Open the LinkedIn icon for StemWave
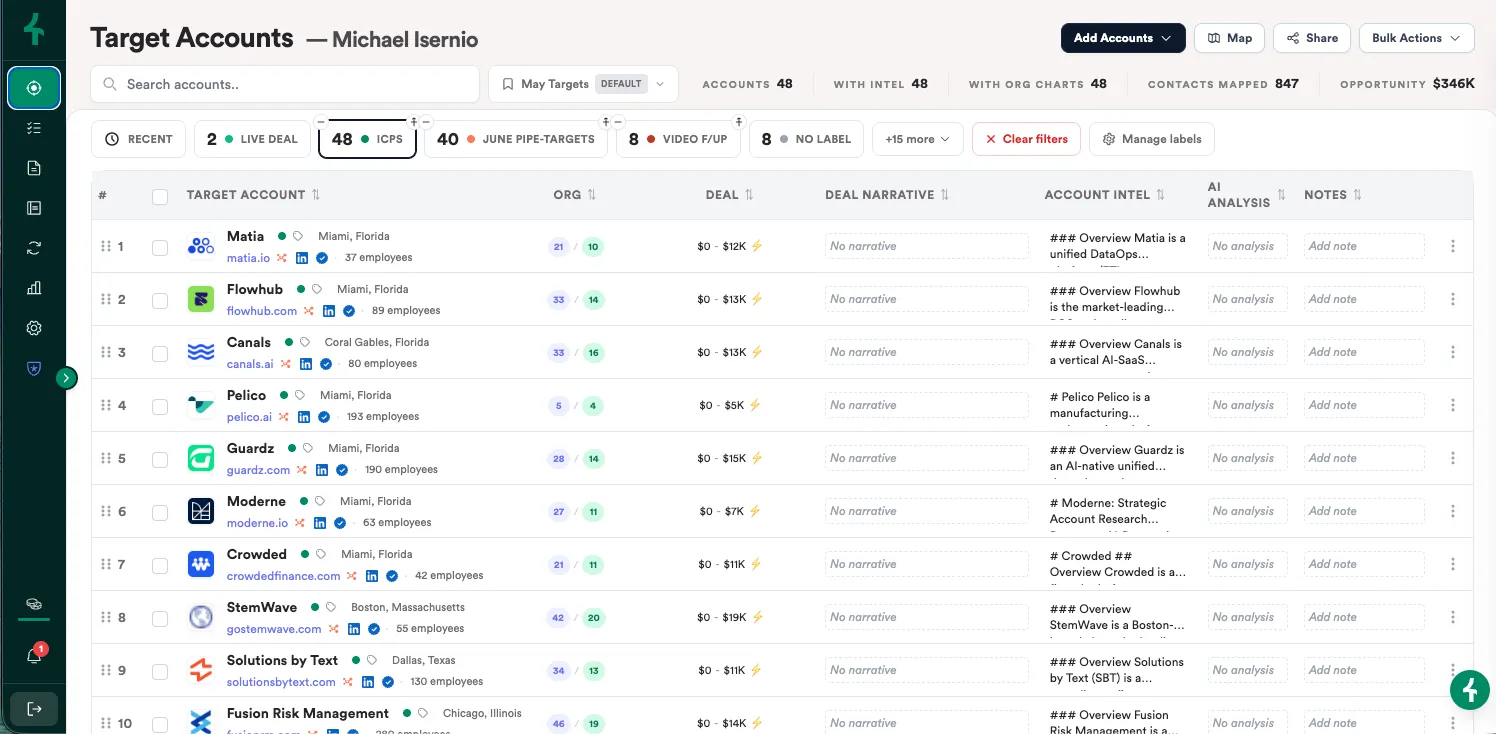 coord(354,629)
